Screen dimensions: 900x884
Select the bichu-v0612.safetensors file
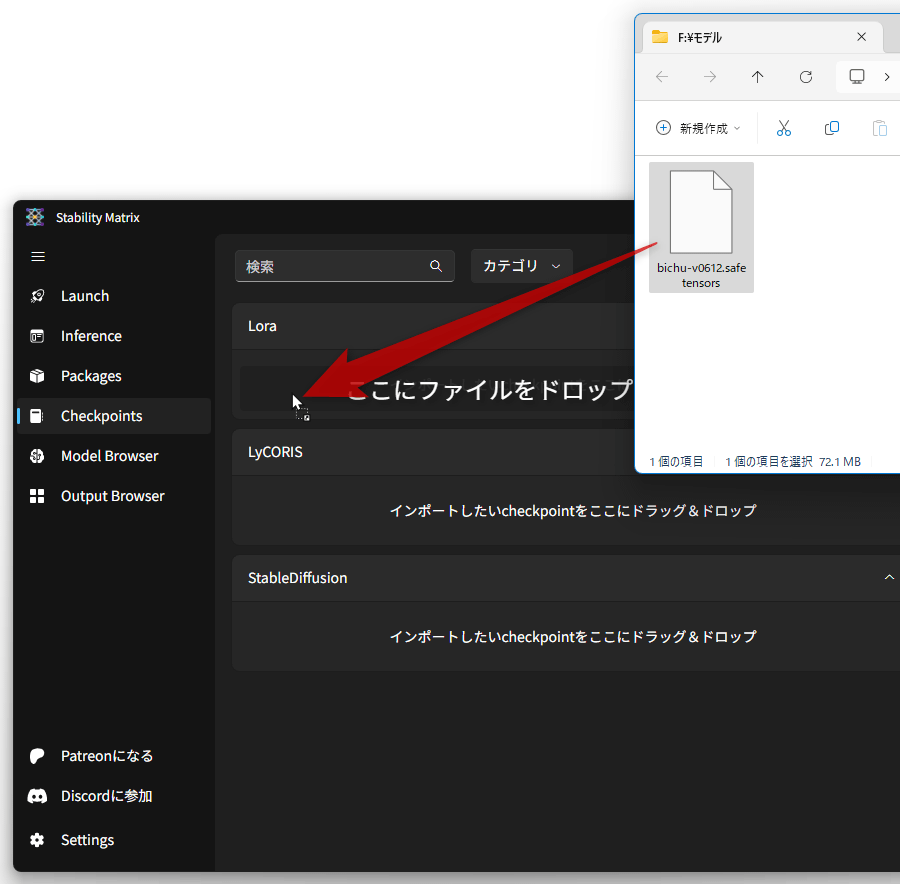(x=701, y=227)
